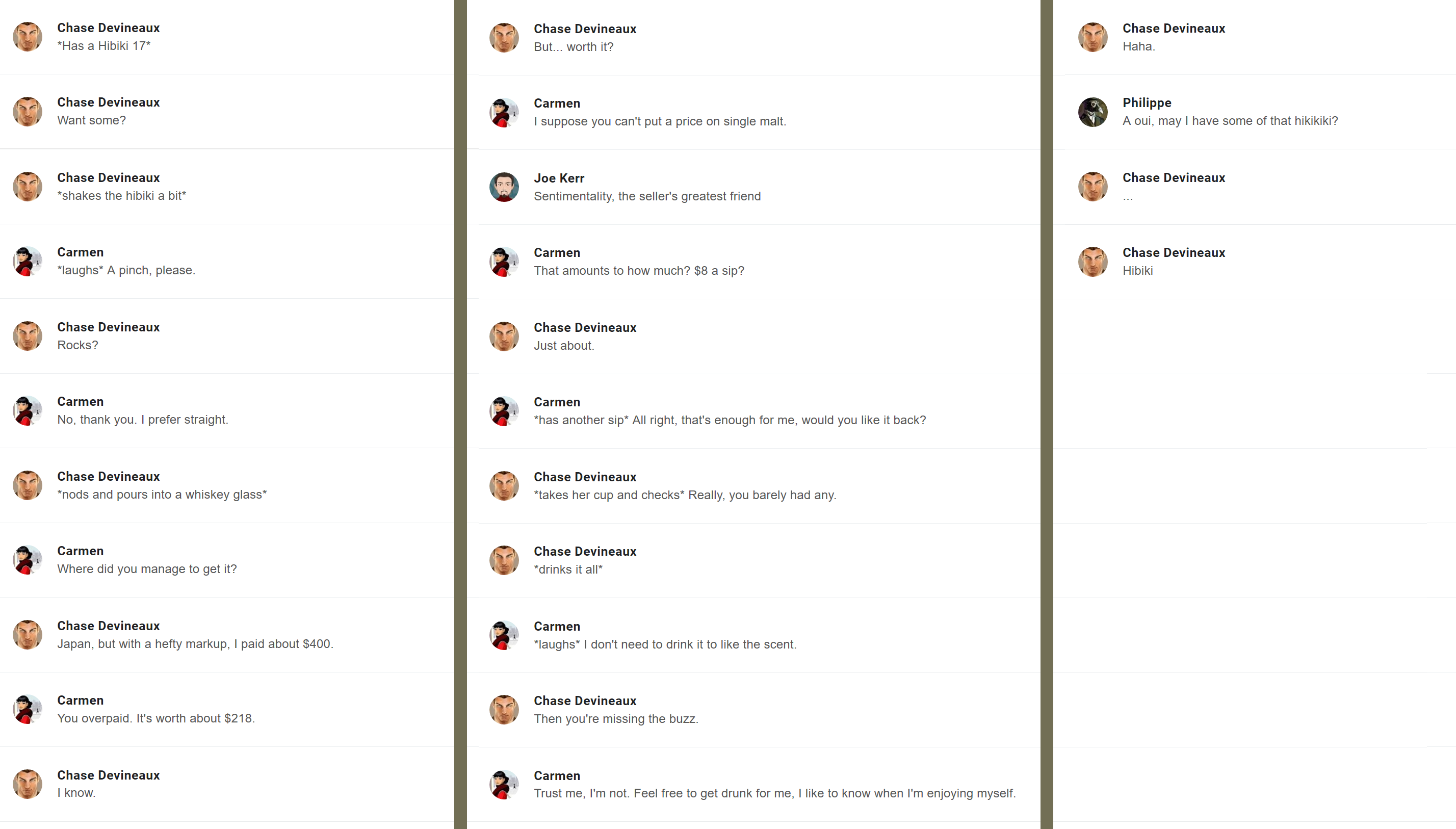Click Philippe's avatar picture
Viewport: 1456px width, 829px height.
pos(1093,112)
